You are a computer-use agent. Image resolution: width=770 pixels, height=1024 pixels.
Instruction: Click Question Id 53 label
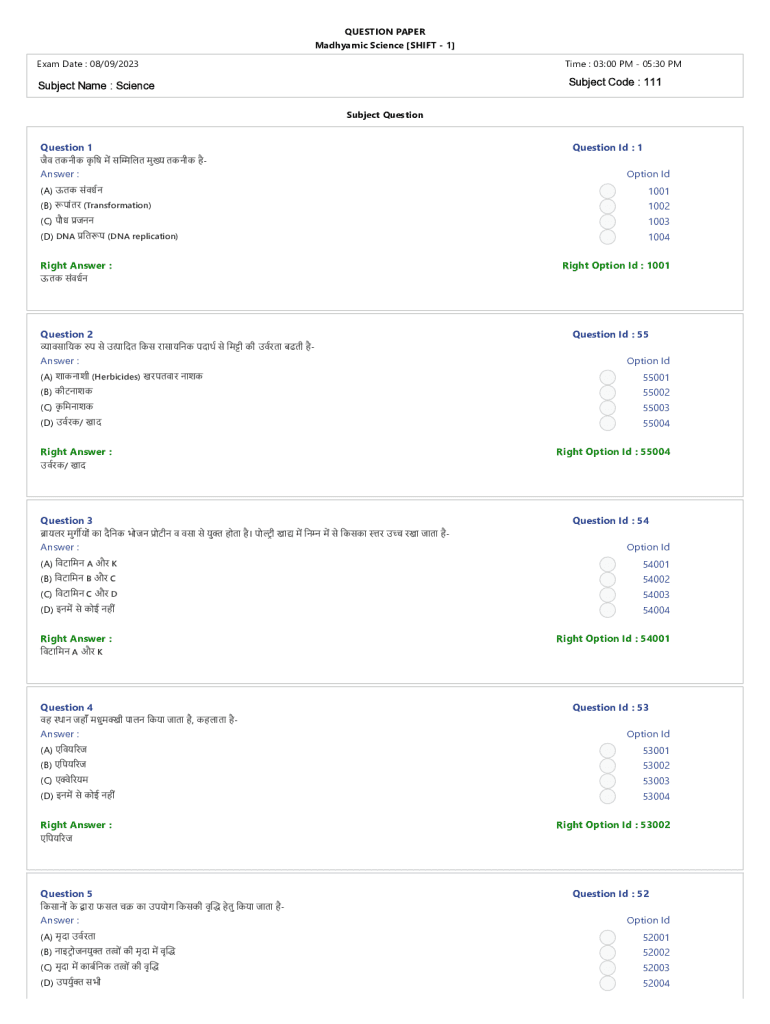tap(611, 707)
